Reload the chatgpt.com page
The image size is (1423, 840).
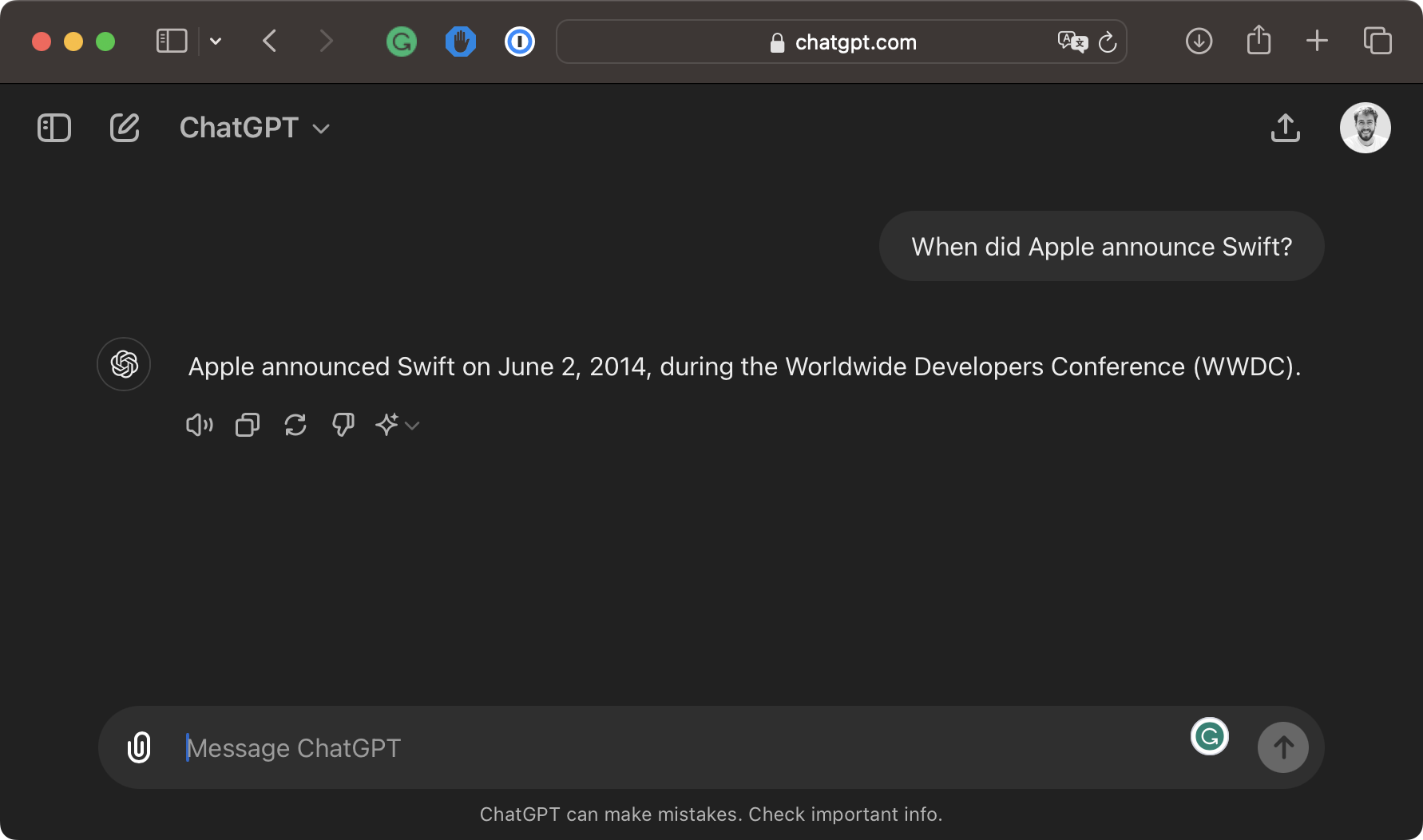click(1107, 42)
